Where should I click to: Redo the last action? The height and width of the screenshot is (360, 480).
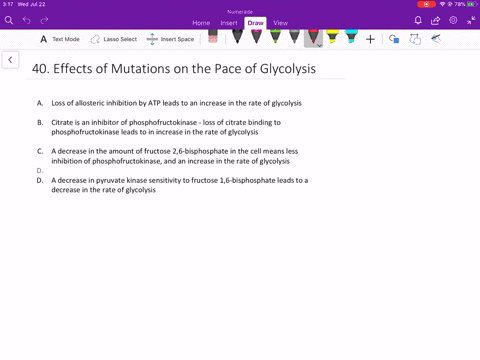[x=44, y=20]
